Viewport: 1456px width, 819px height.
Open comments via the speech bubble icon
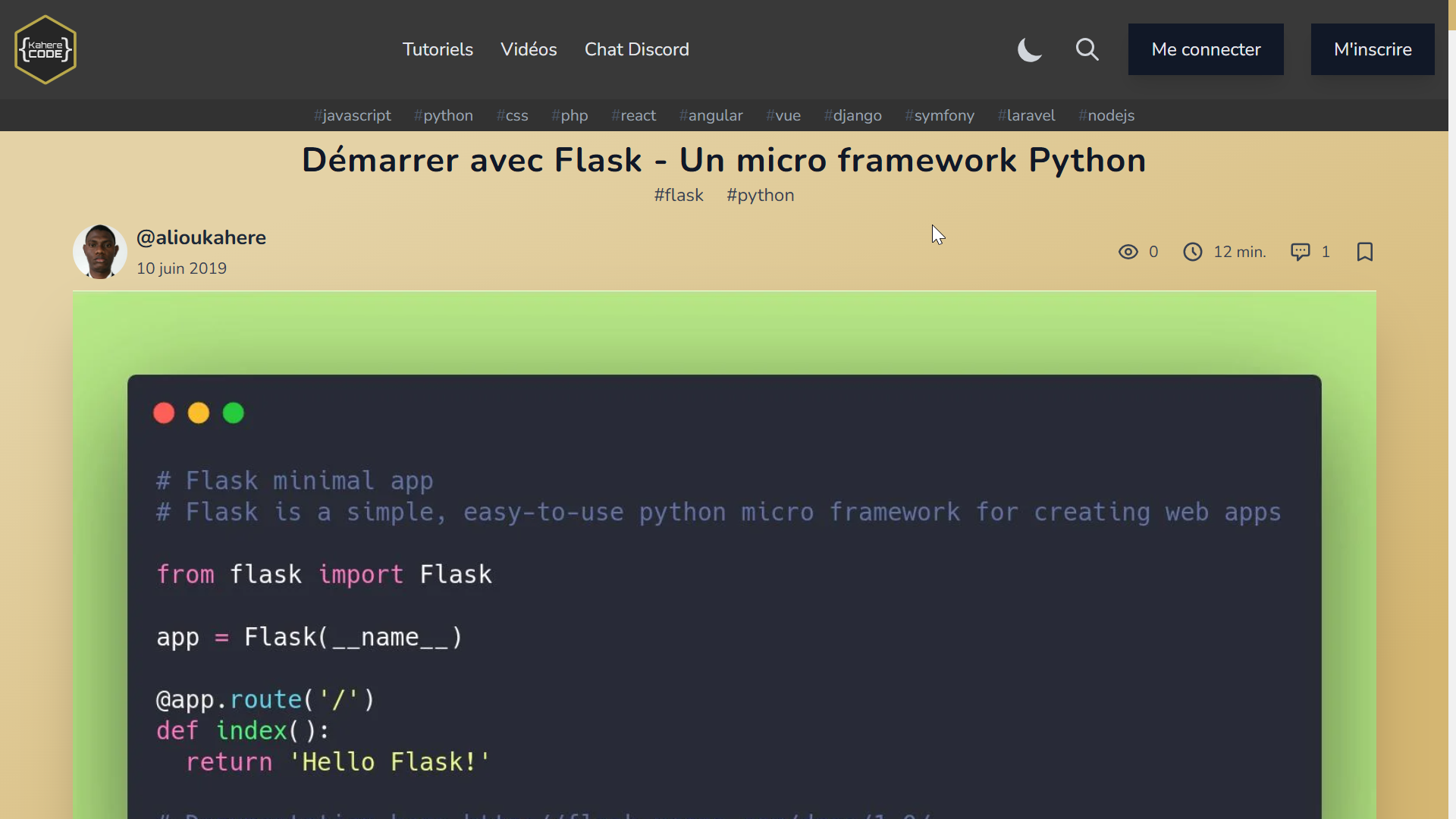click(x=1301, y=252)
